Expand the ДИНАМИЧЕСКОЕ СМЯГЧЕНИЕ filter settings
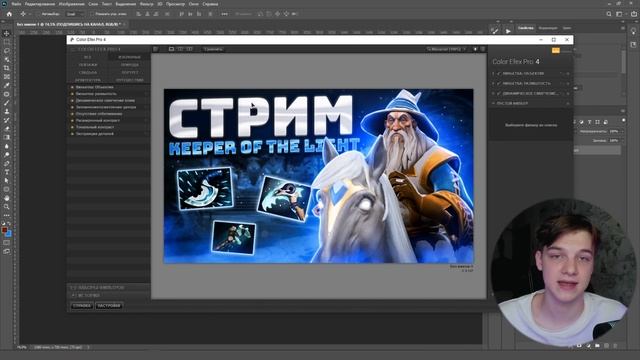640x360 pixels. (x=493, y=93)
